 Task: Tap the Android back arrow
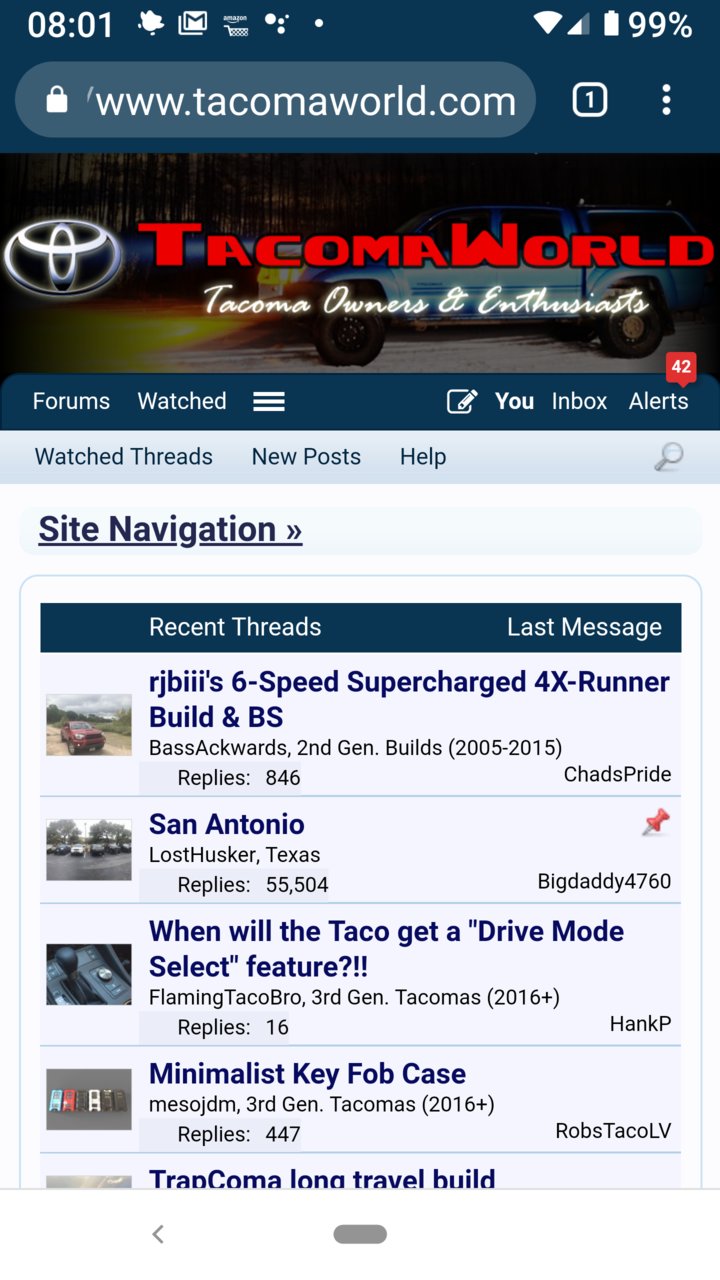pyautogui.click(x=157, y=1234)
